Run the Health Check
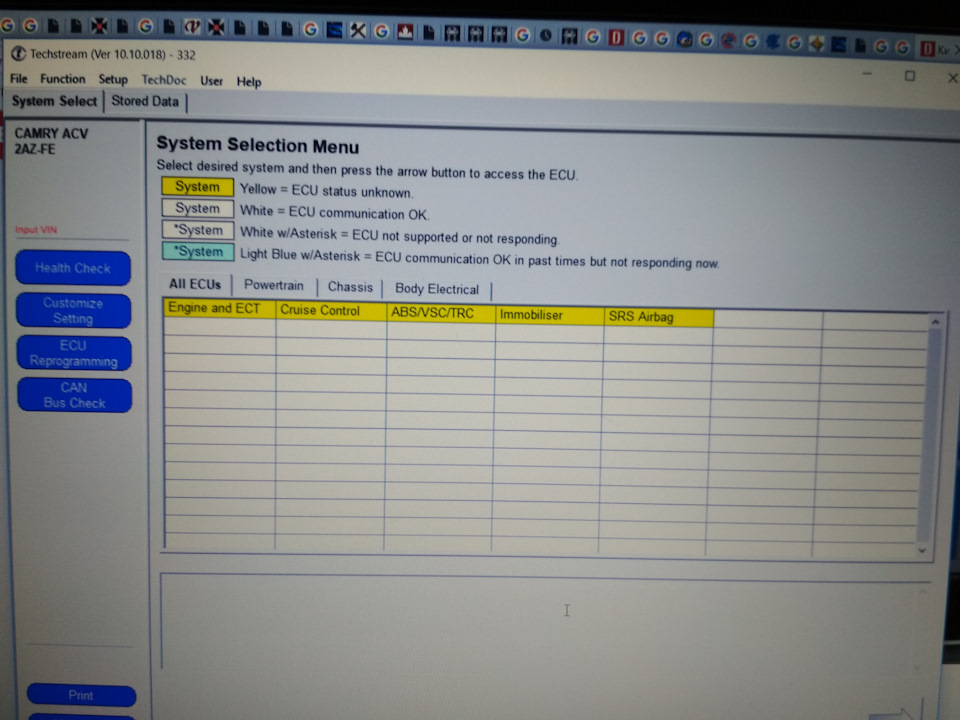 73,268
